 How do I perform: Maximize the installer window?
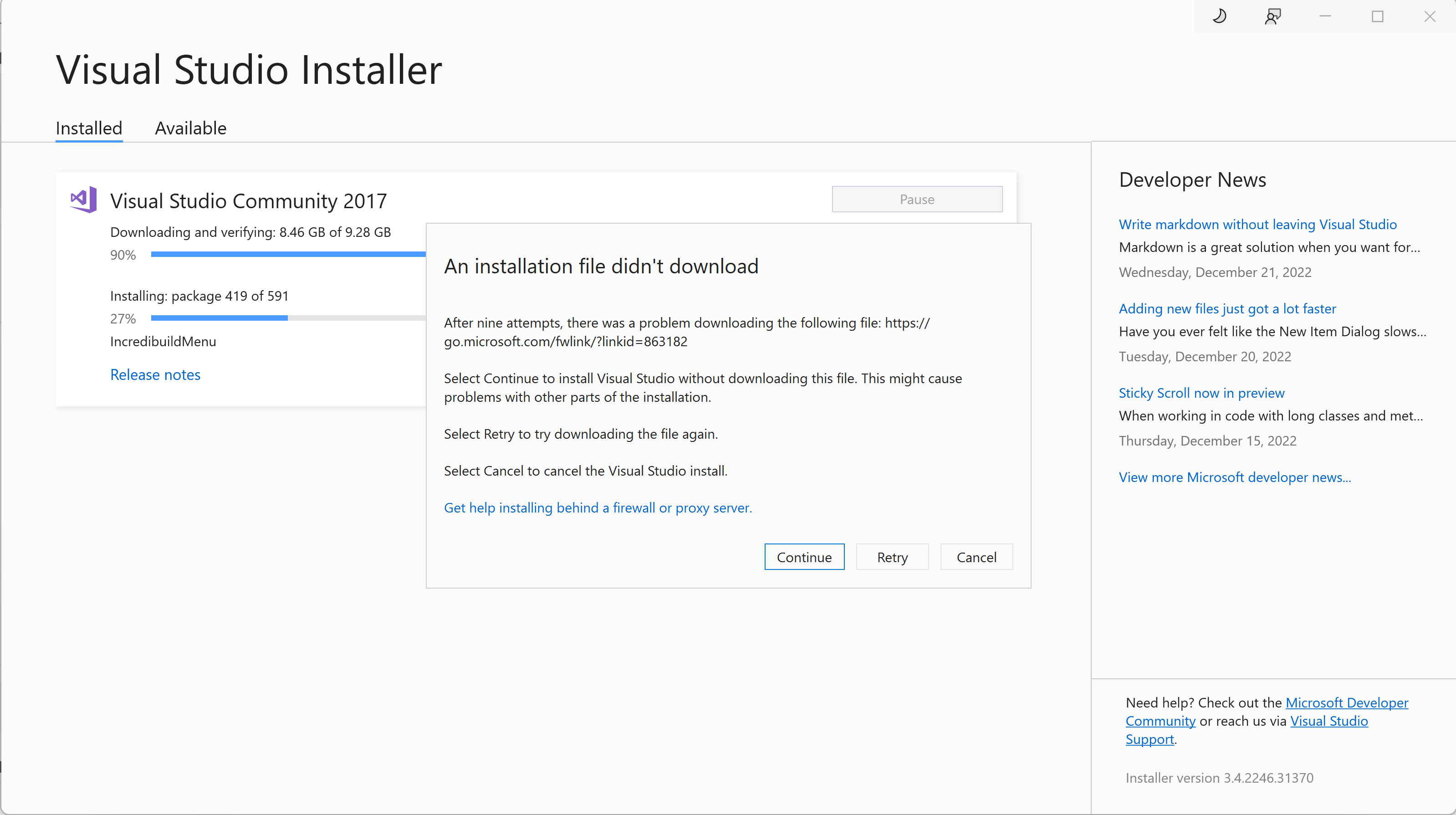1377,16
